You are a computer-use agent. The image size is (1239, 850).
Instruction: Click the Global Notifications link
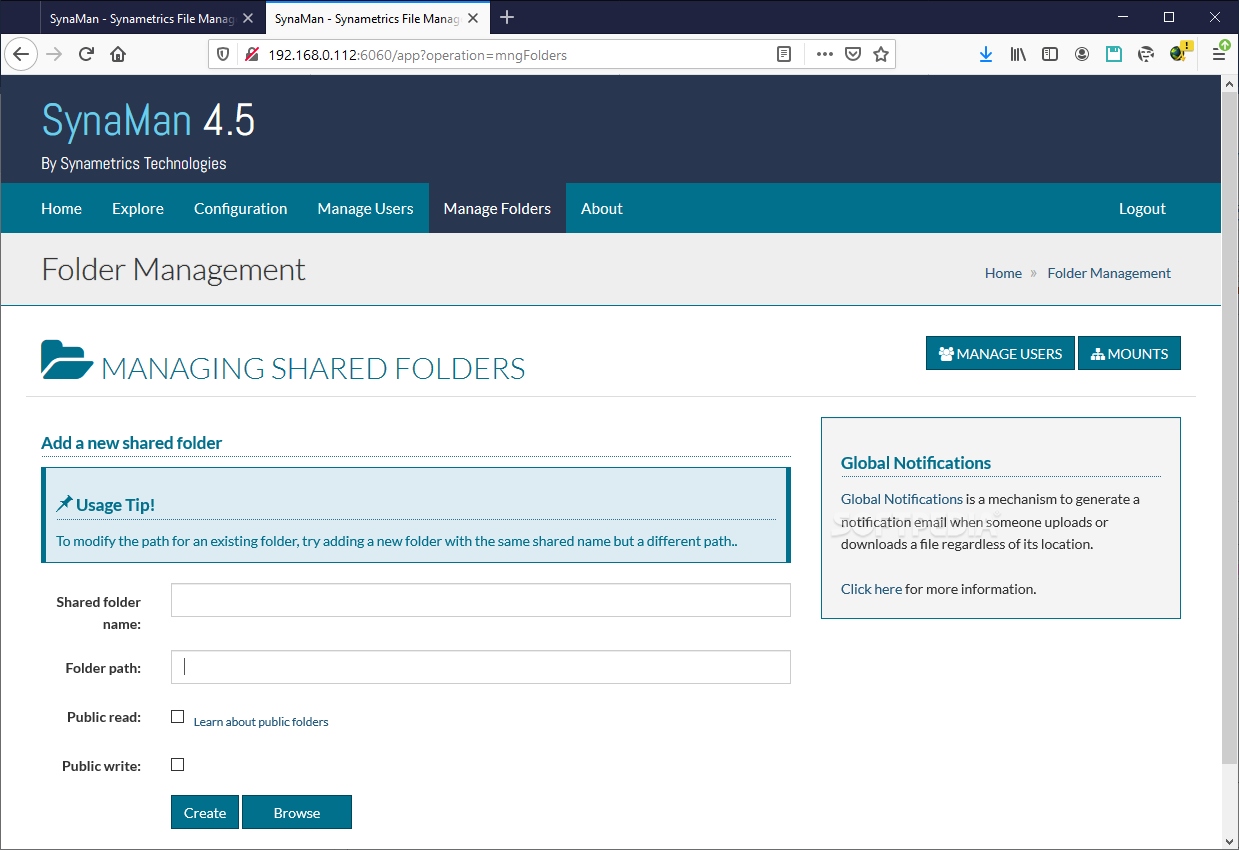[902, 498]
